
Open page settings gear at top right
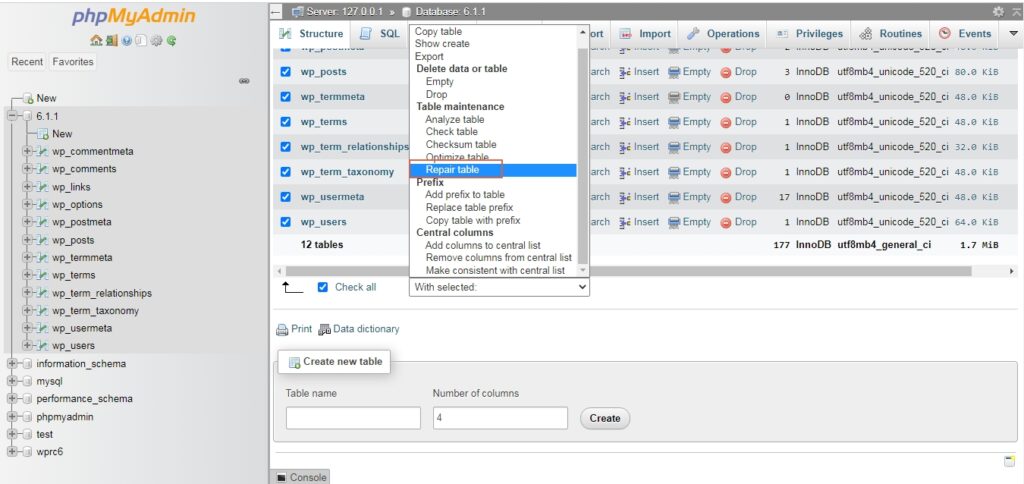point(999,12)
